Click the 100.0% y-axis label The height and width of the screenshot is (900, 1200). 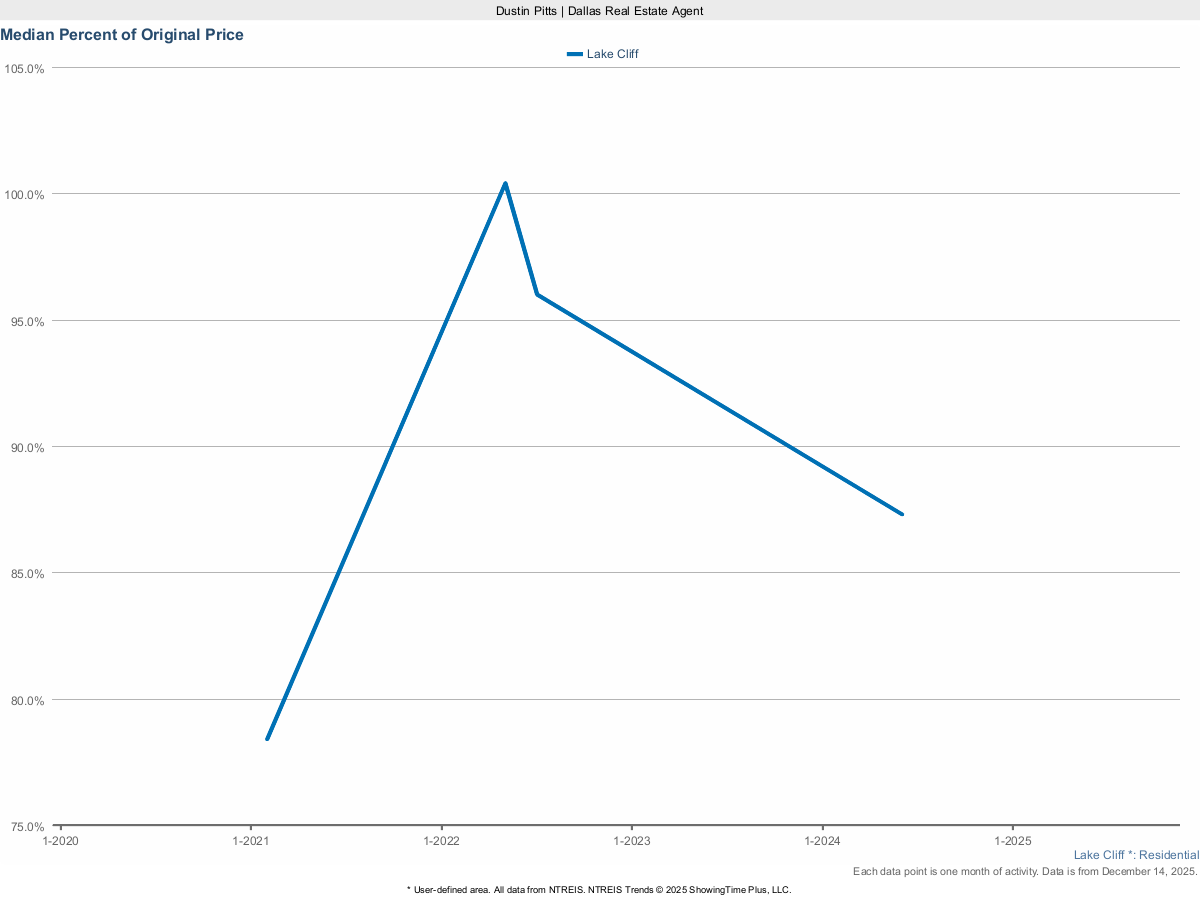(25, 195)
